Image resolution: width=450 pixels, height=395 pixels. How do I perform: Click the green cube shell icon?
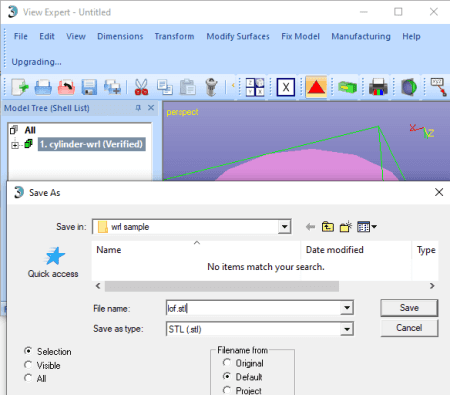(x=28, y=144)
